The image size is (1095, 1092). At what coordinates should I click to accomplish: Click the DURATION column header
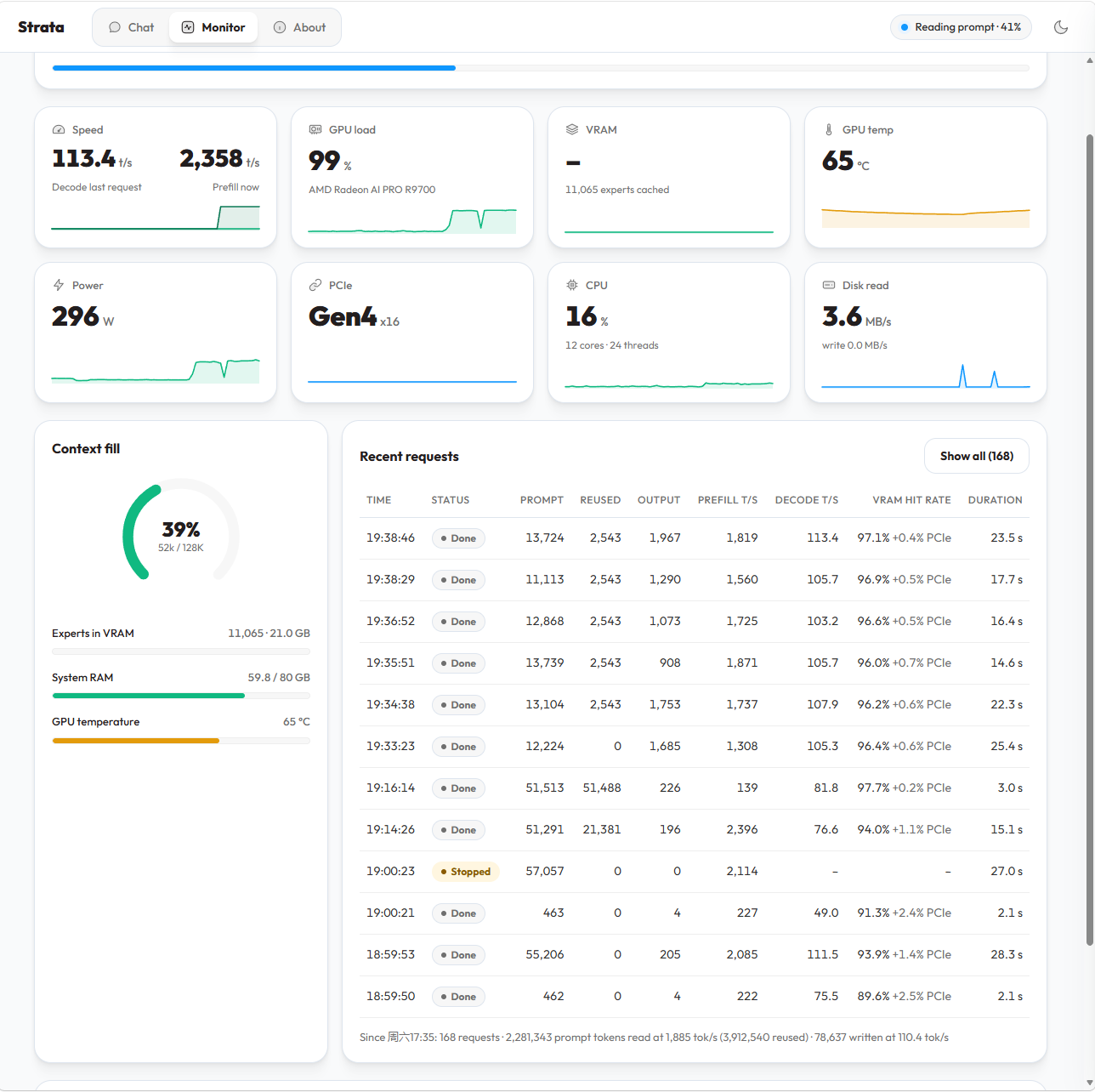[x=995, y=500]
